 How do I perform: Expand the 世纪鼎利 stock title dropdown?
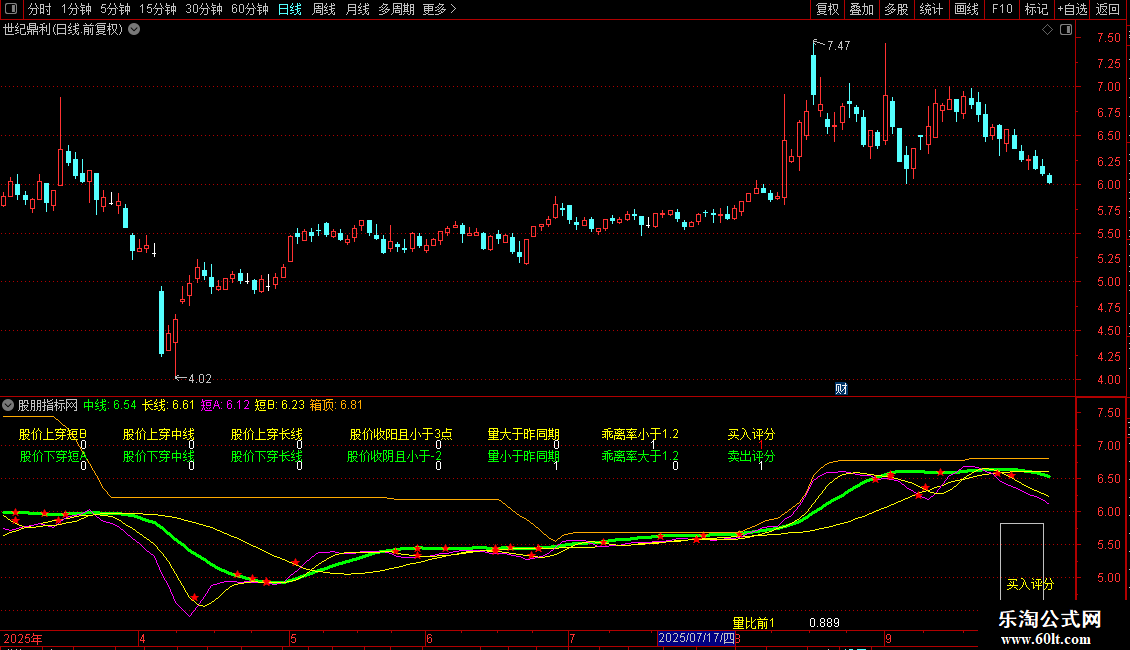click(x=134, y=29)
